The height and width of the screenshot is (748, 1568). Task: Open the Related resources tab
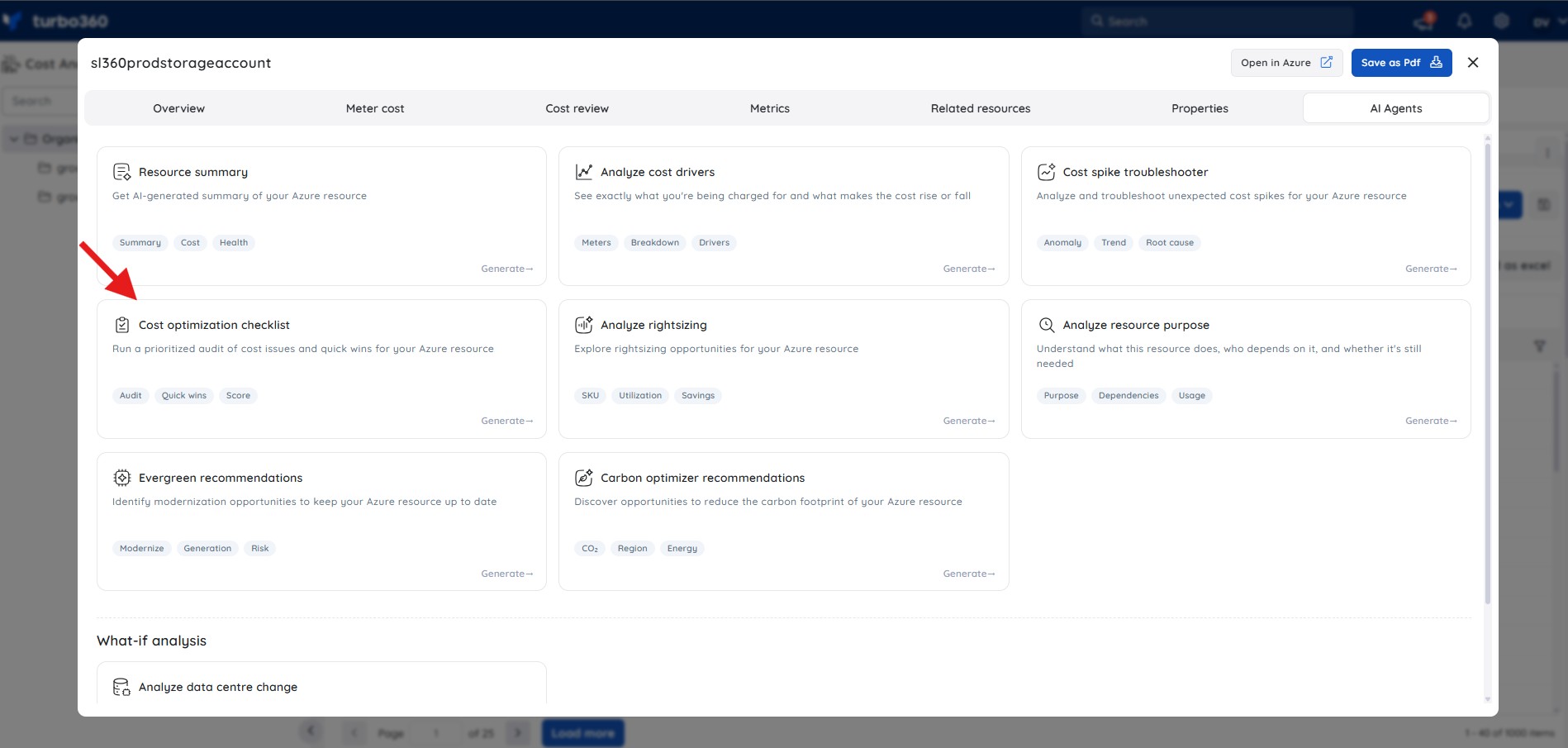click(981, 108)
